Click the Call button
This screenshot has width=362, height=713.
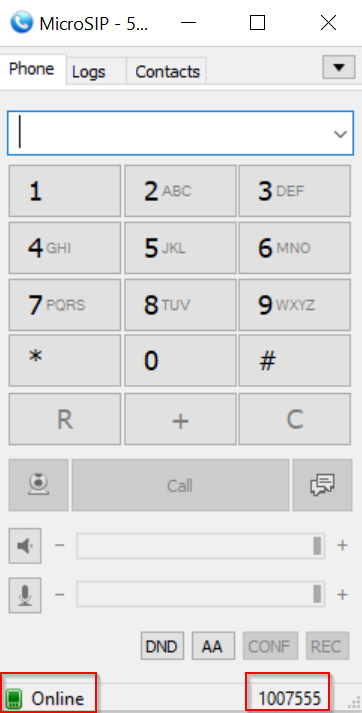click(180, 485)
